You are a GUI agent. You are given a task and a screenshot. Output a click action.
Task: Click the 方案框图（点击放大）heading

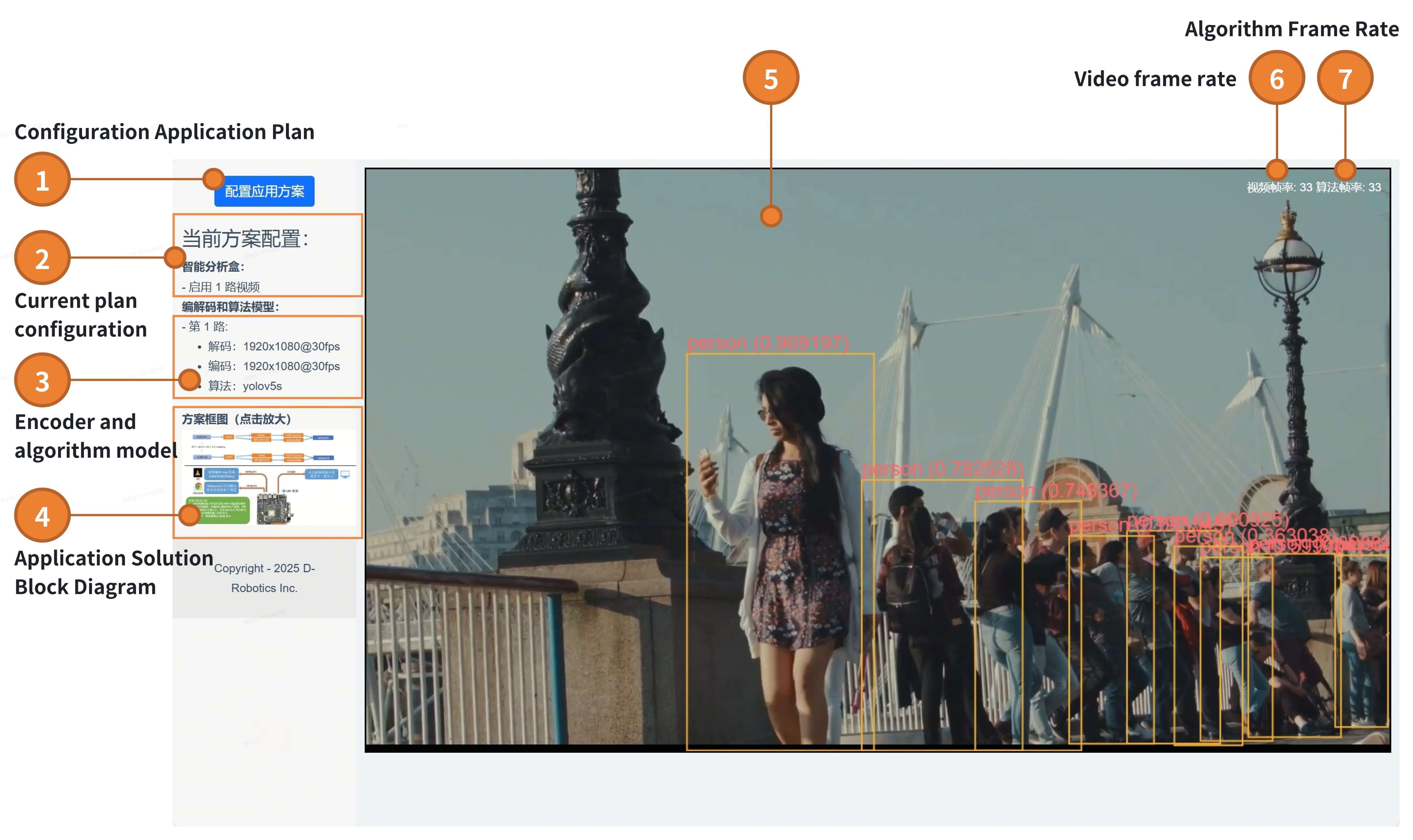pos(236,419)
